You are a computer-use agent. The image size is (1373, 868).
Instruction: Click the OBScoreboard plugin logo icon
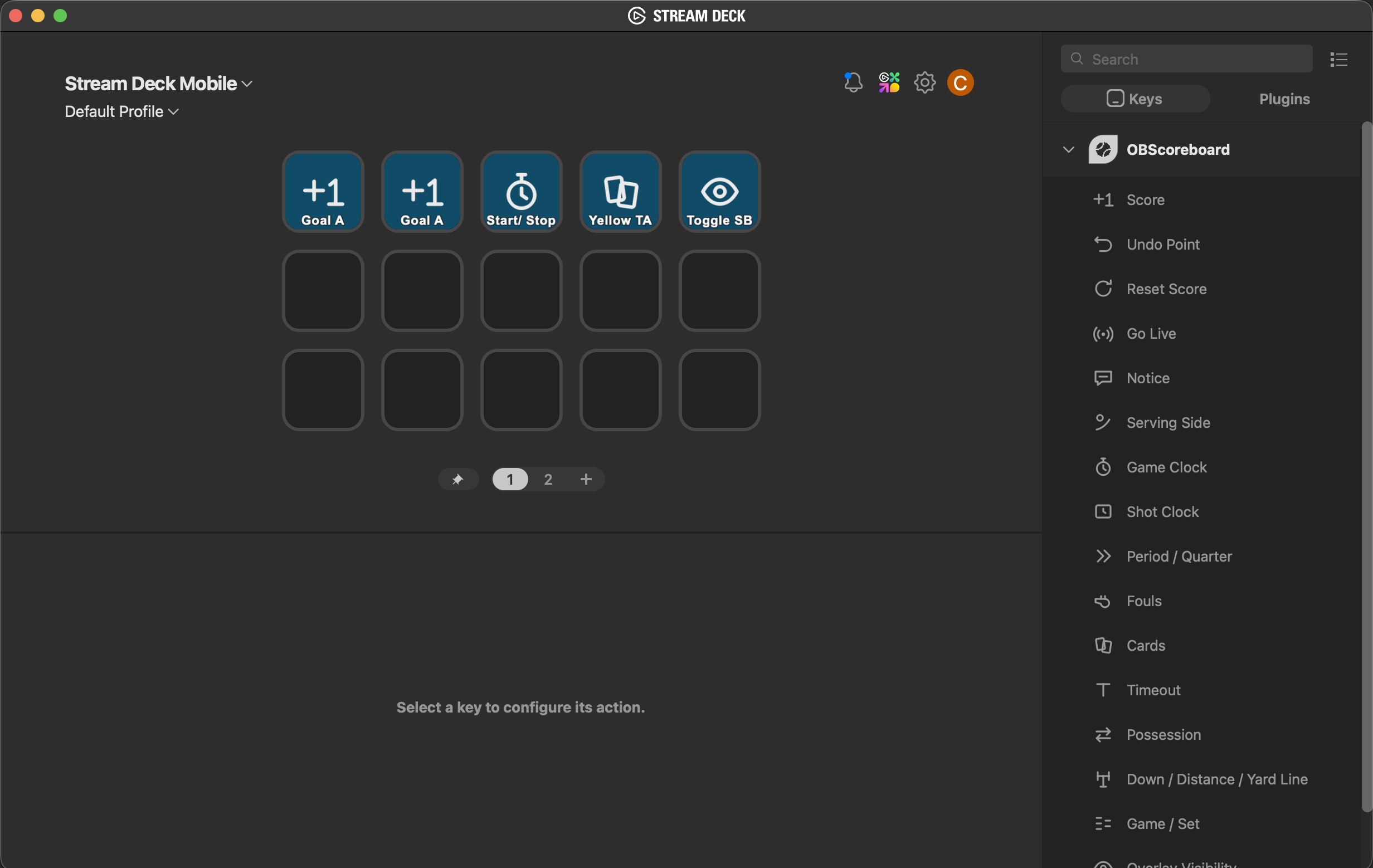coord(1103,150)
